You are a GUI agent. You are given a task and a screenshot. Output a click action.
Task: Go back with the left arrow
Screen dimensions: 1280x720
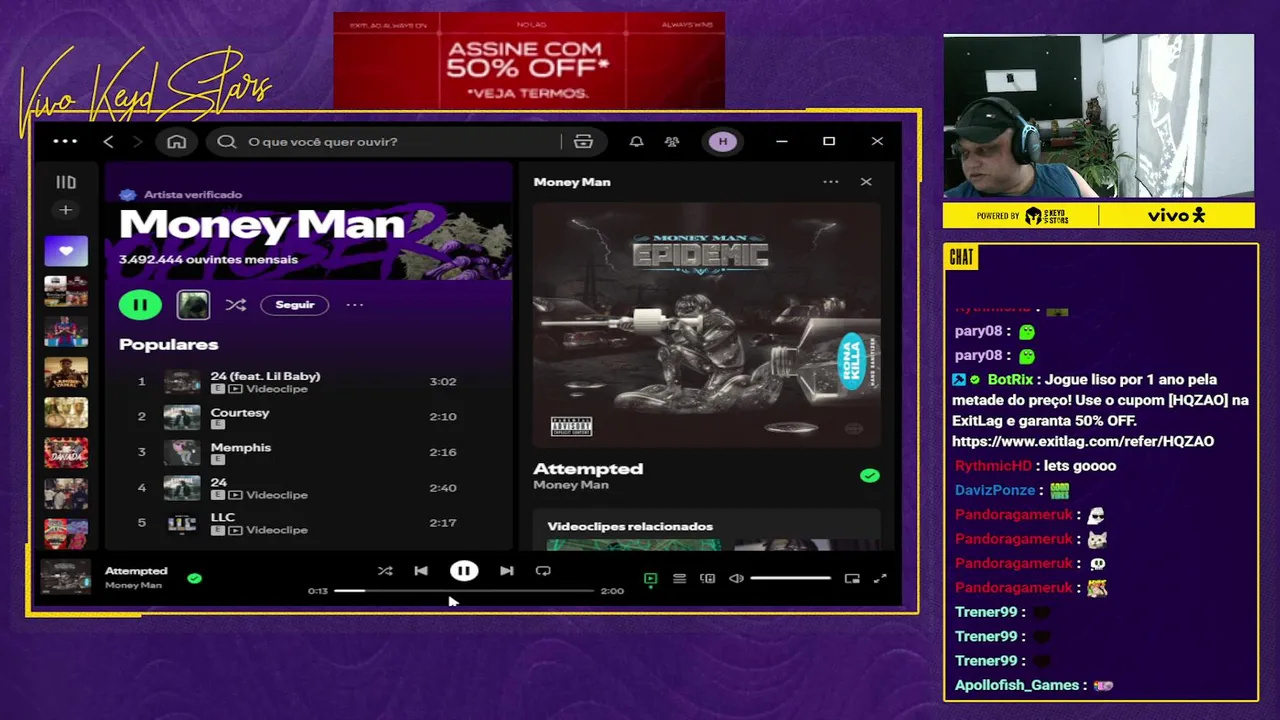(108, 142)
